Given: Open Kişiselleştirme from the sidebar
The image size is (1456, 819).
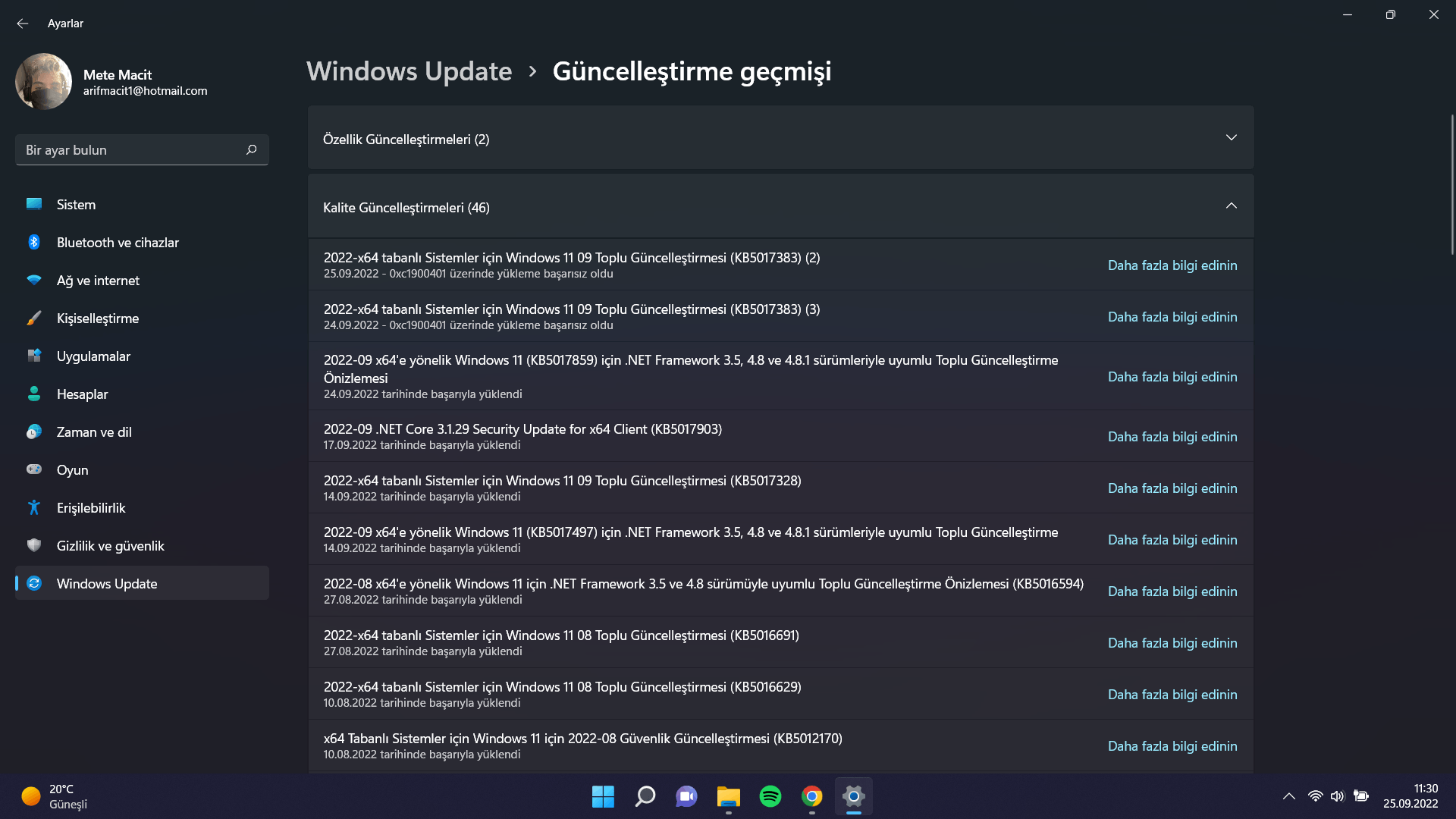Looking at the screenshot, I should point(98,318).
